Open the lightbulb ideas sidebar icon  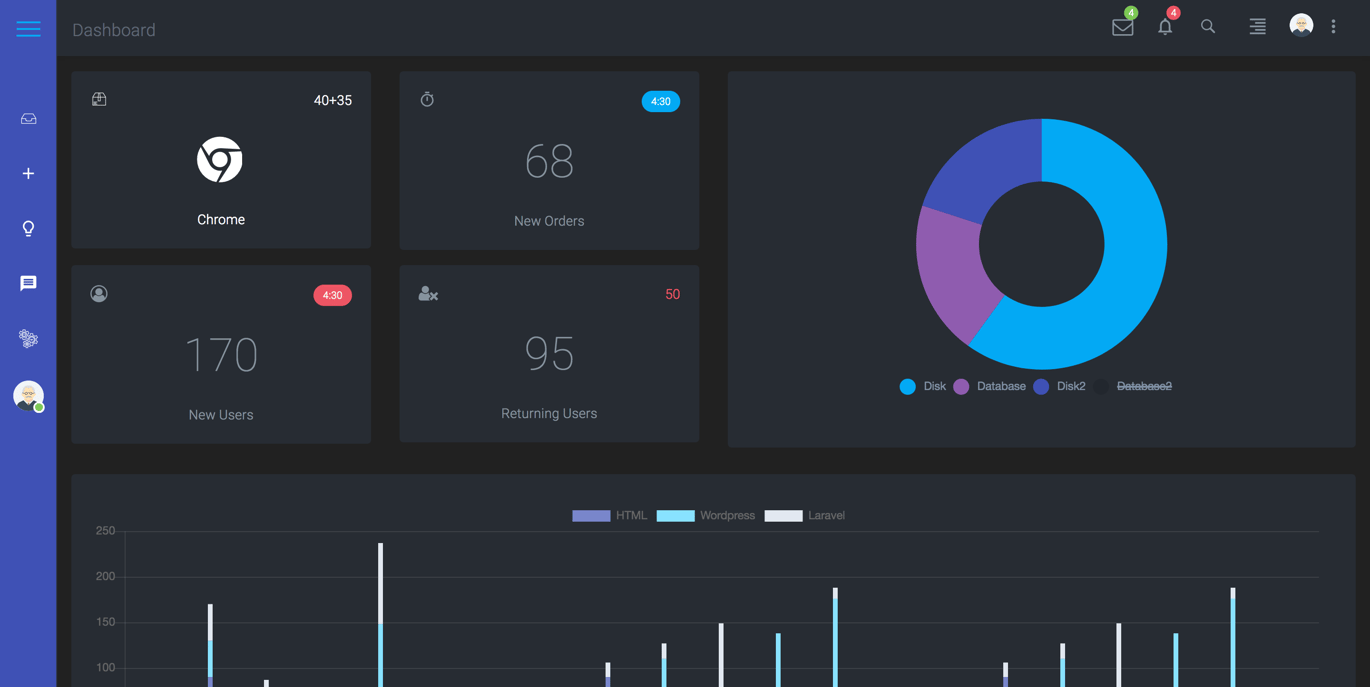(28, 229)
